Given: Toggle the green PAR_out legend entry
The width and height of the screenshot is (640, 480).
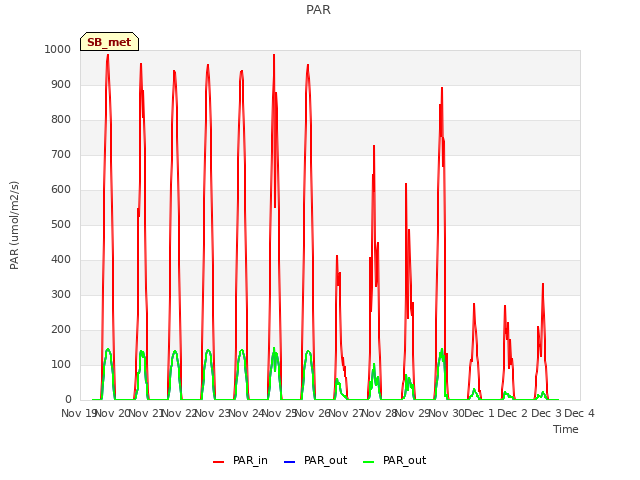Looking at the screenshot, I should [394, 460].
